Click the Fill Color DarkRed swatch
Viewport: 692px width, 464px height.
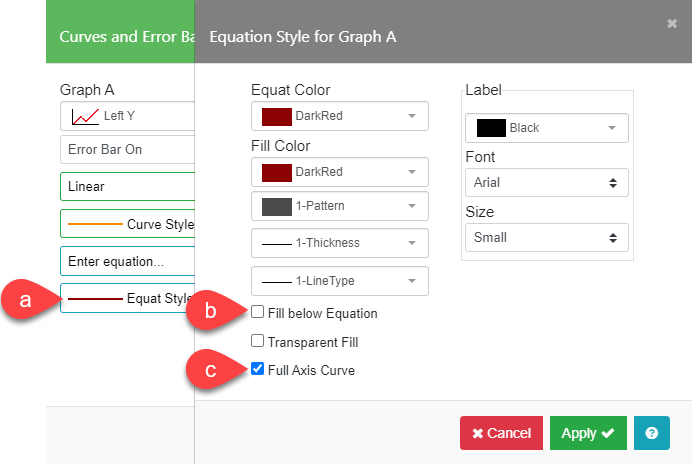[x=276, y=172]
